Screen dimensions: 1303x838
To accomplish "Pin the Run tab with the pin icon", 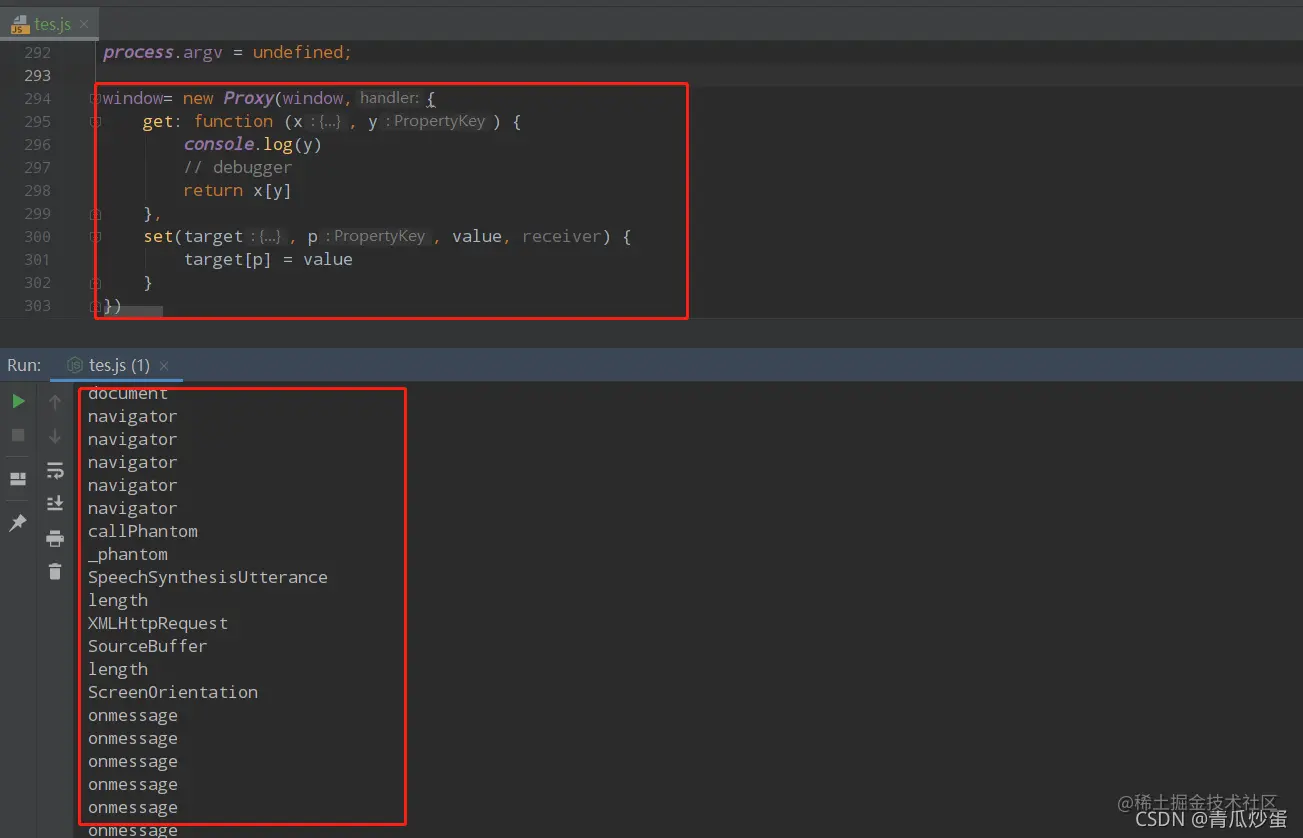I will point(18,523).
